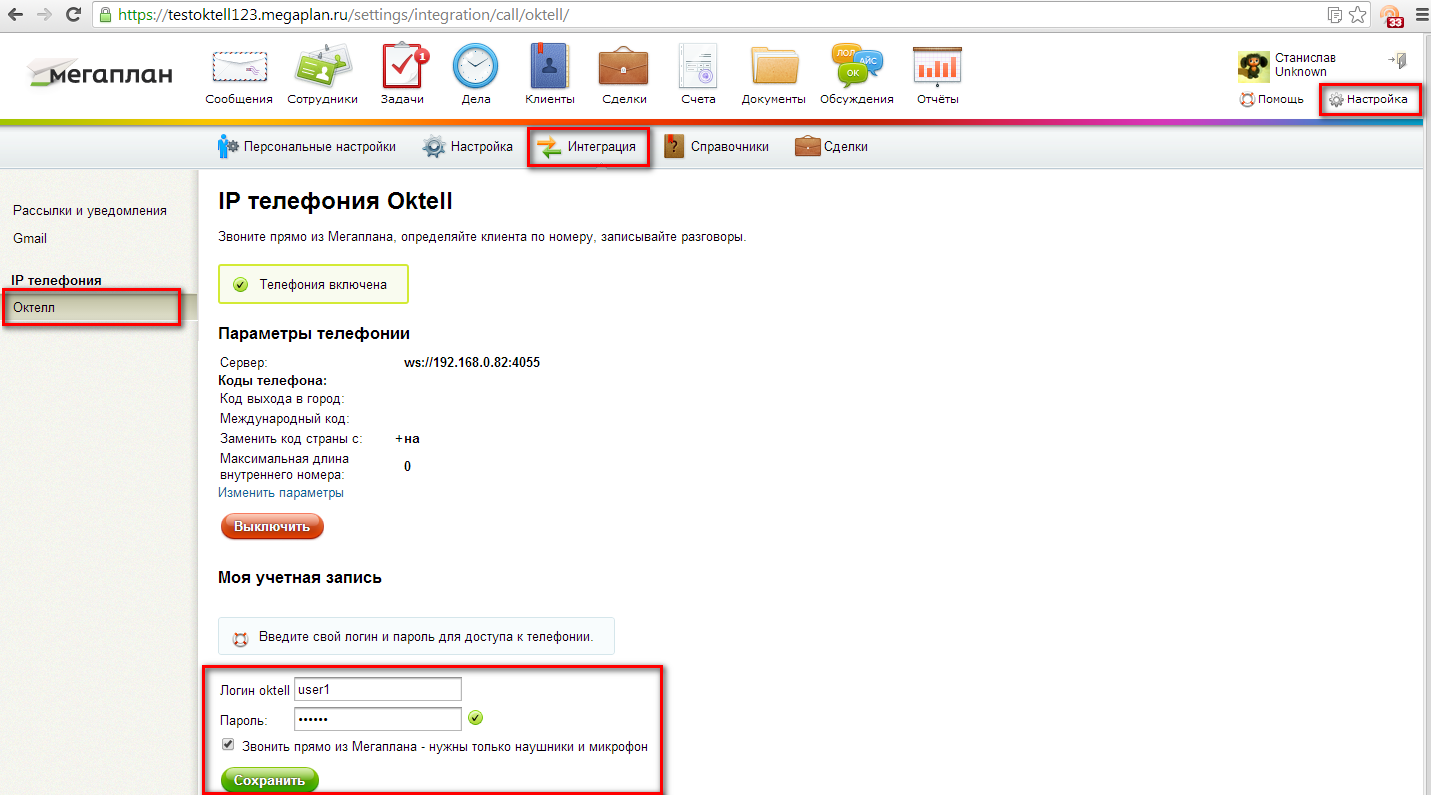Uncheck 'Звонить прямо из Мегаплана' checkbox

click(x=228, y=745)
